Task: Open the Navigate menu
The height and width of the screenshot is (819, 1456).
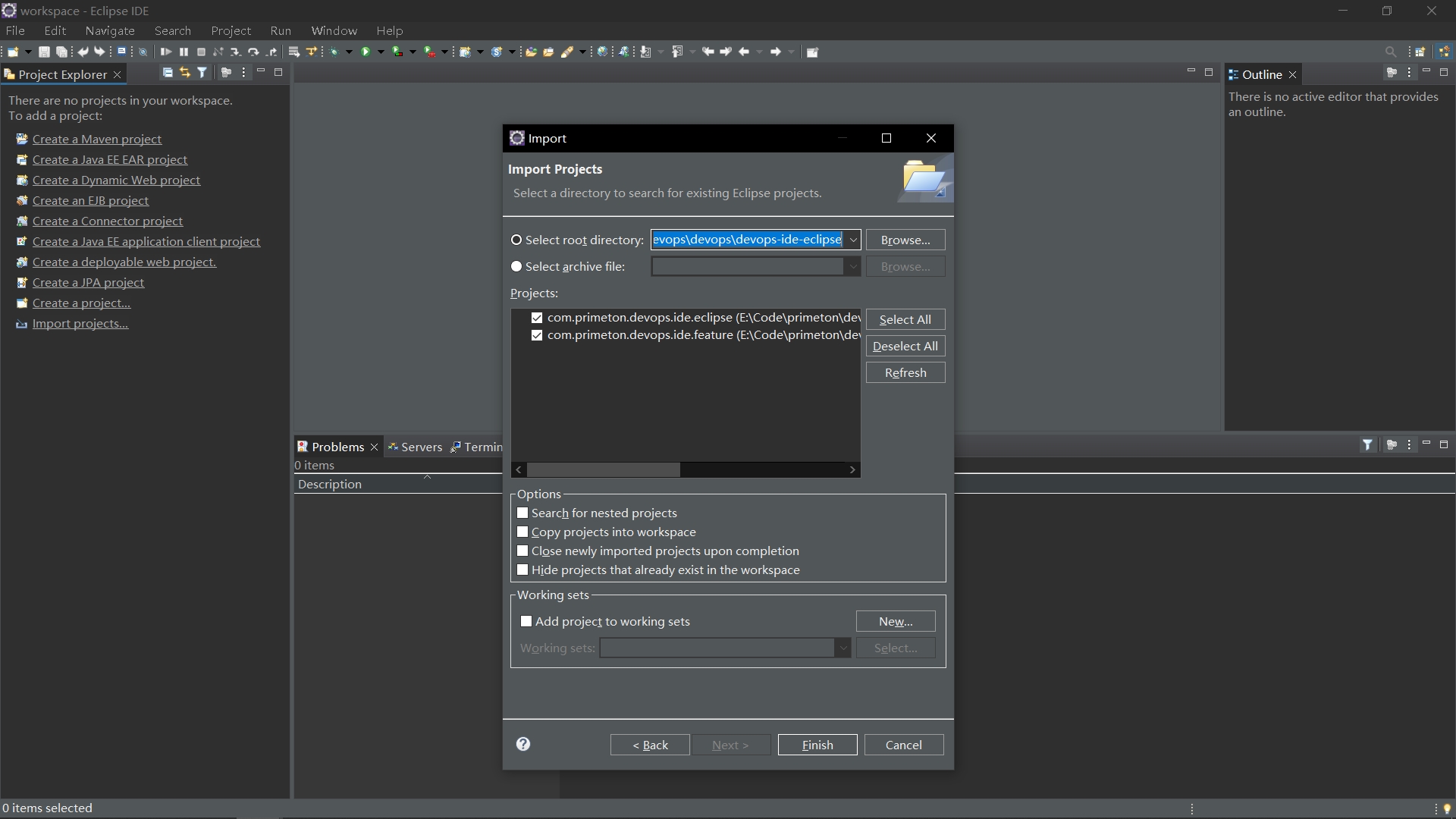Action: click(x=110, y=30)
